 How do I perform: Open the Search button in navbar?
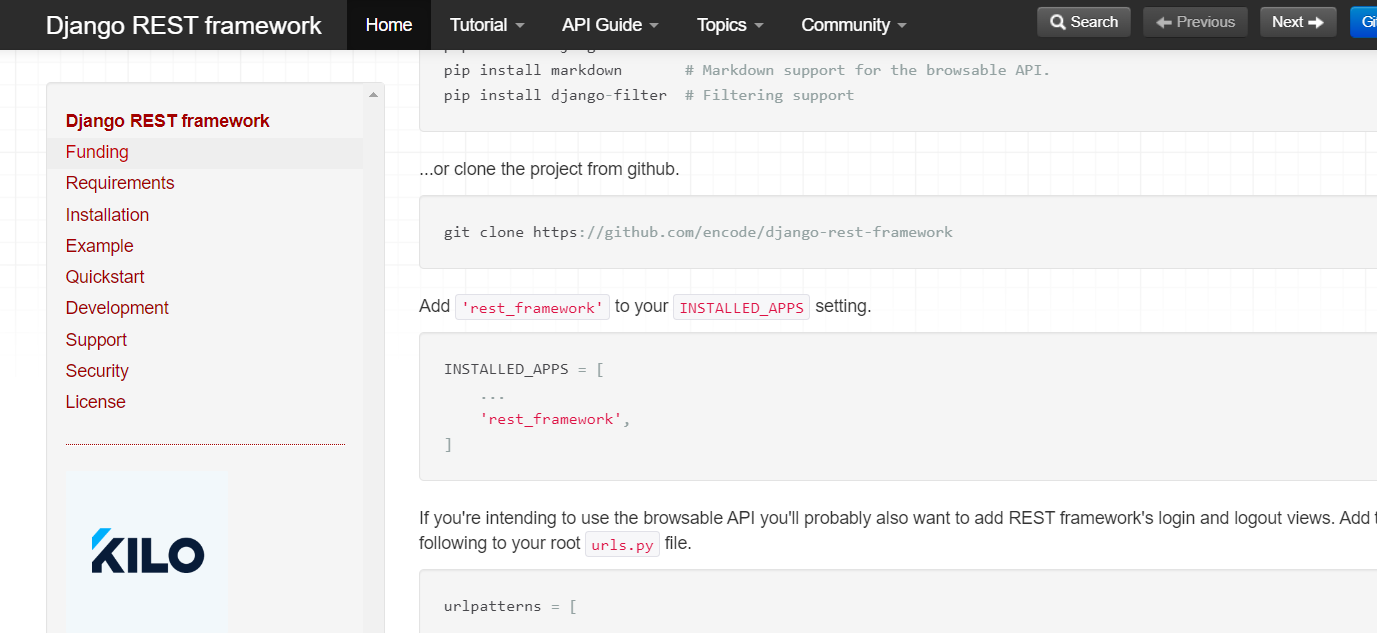coord(1084,22)
